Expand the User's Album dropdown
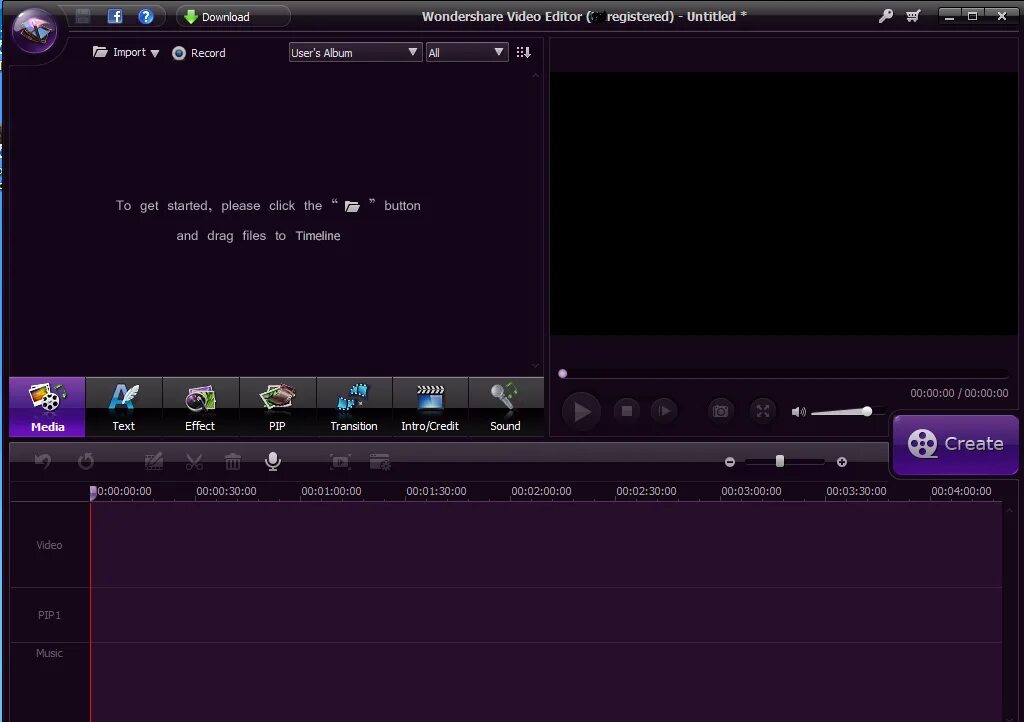The image size is (1024, 722). [x=355, y=52]
